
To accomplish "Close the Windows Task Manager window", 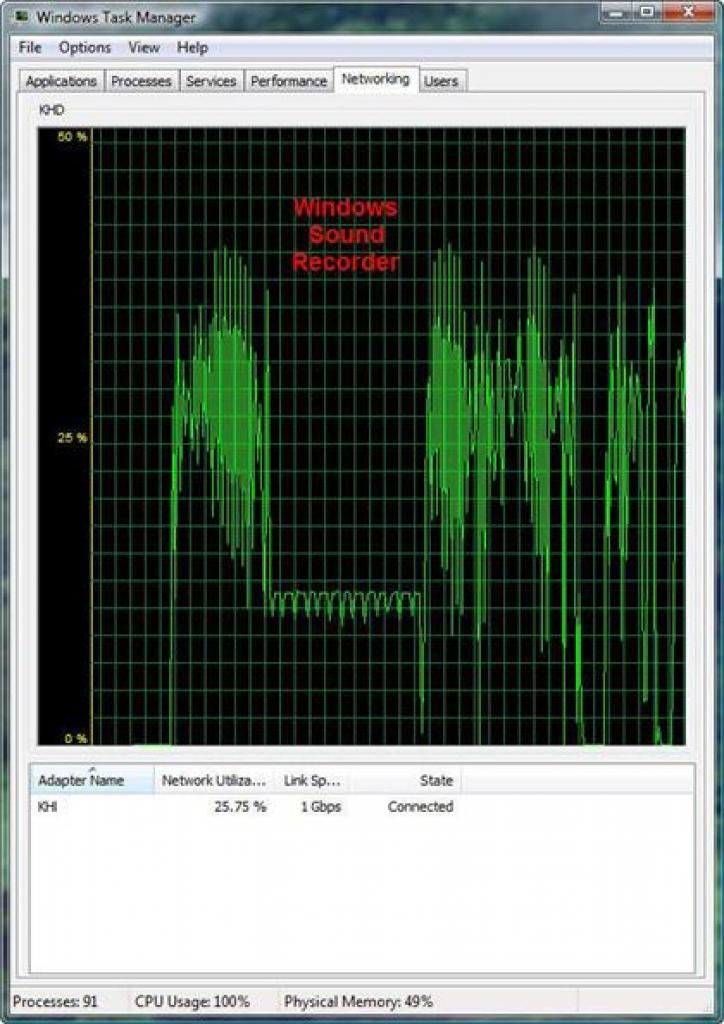I will (x=687, y=12).
